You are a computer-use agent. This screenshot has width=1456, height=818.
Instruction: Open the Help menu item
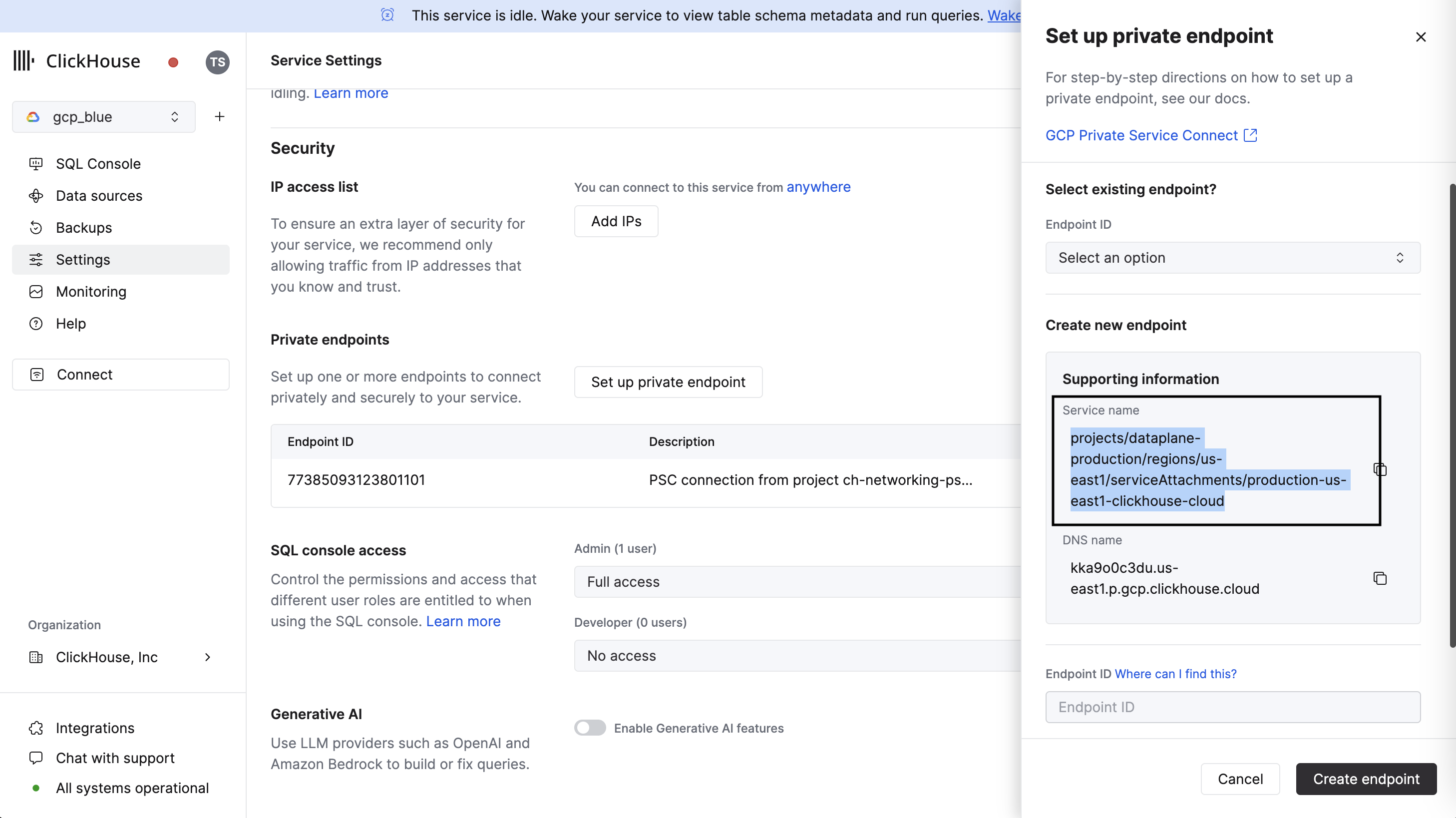click(120, 324)
